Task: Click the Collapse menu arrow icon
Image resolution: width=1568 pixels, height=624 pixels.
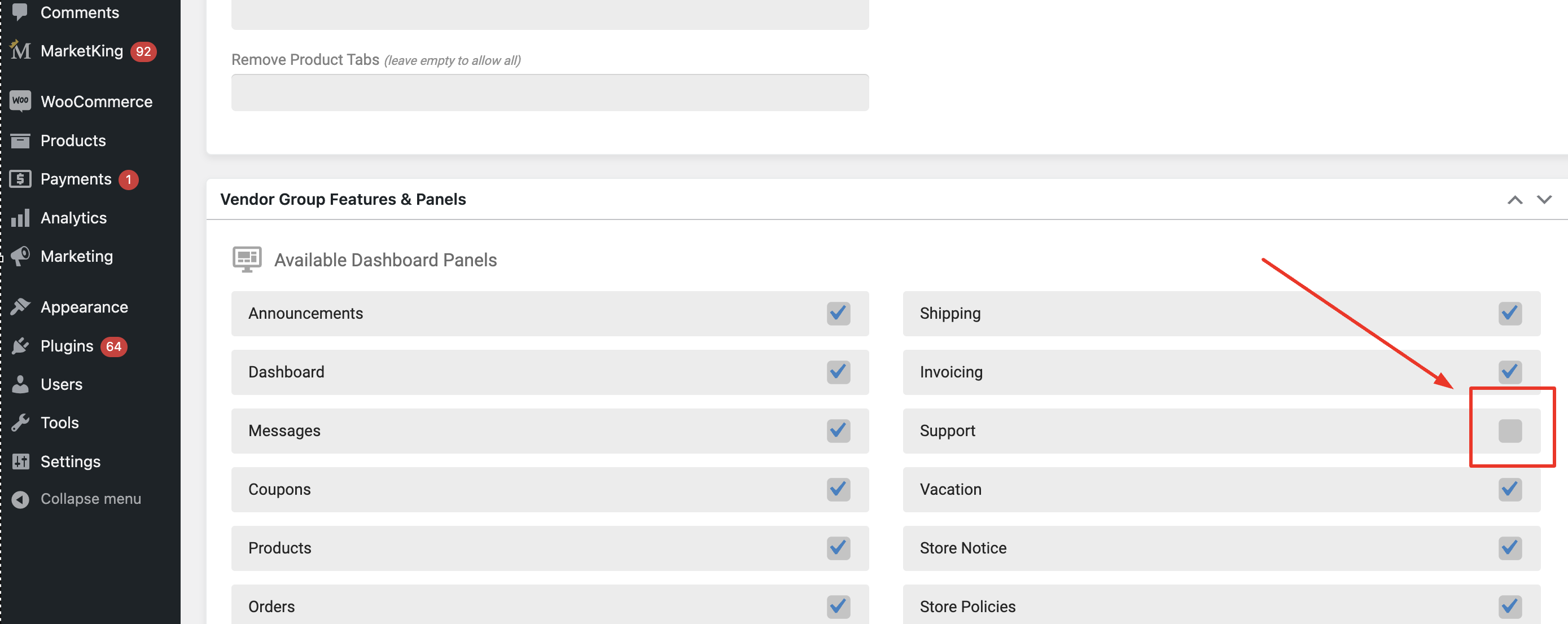Action: [20, 499]
